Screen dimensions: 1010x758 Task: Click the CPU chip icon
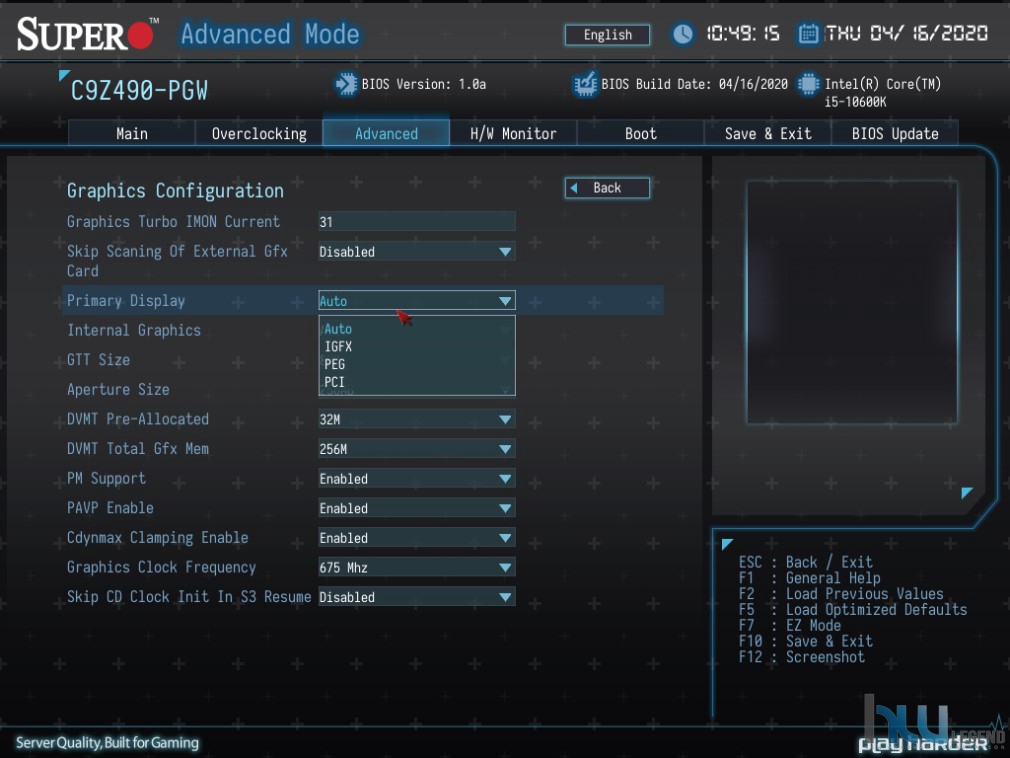pyautogui.click(x=808, y=84)
